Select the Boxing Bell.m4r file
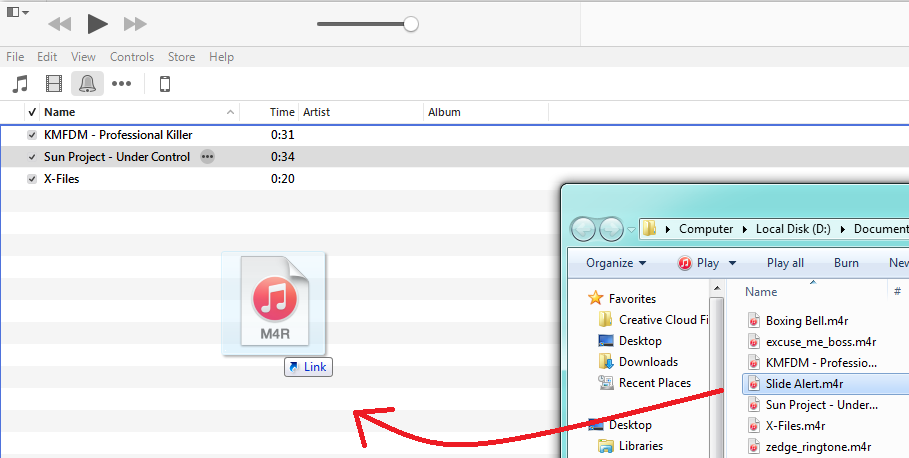The image size is (909, 458). point(807,321)
